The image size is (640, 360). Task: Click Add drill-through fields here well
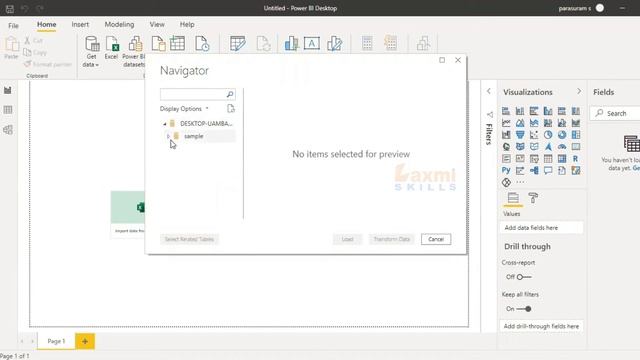pyautogui.click(x=541, y=326)
